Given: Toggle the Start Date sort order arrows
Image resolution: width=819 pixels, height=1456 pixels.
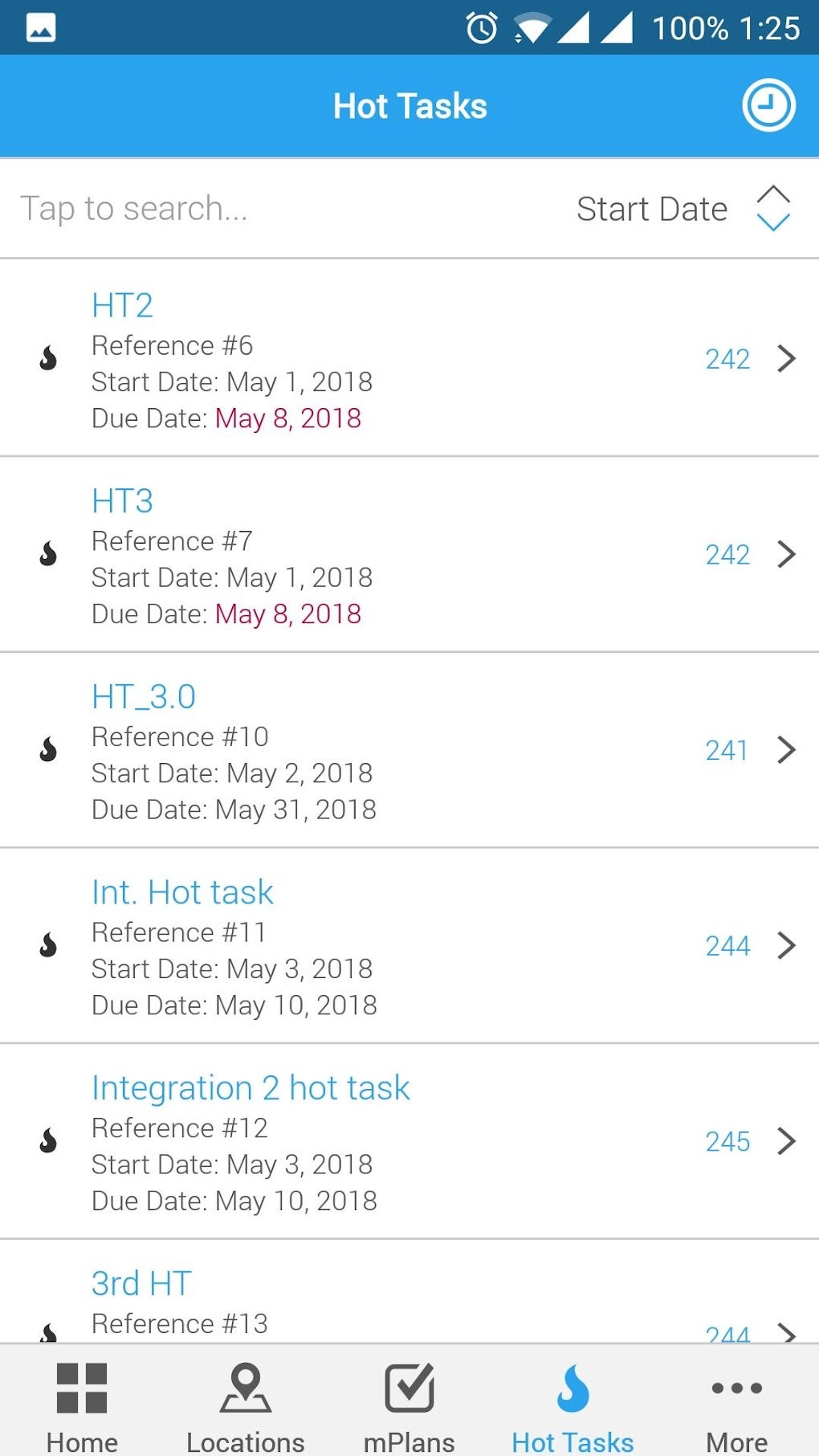Looking at the screenshot, I should pos(773,209).
